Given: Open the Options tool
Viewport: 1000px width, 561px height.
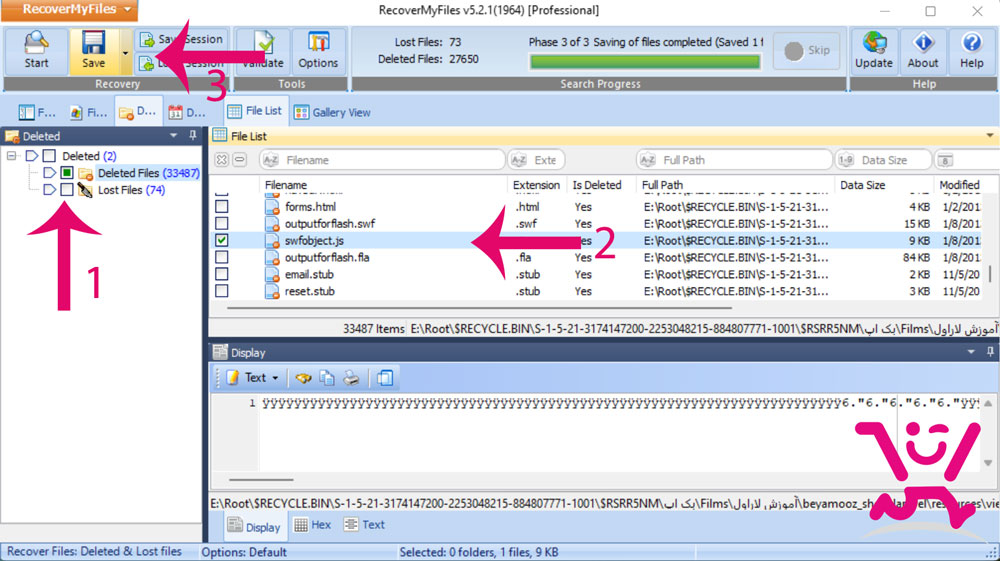Looking at the screenshot, I should pos(318,50).
